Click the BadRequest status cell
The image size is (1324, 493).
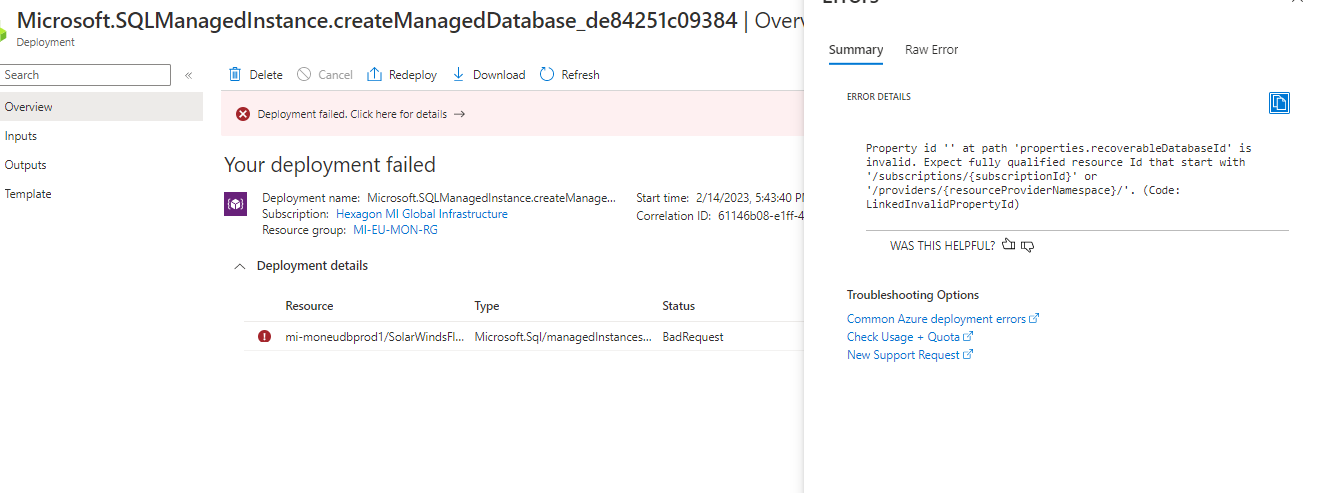(x=693, y=337)
